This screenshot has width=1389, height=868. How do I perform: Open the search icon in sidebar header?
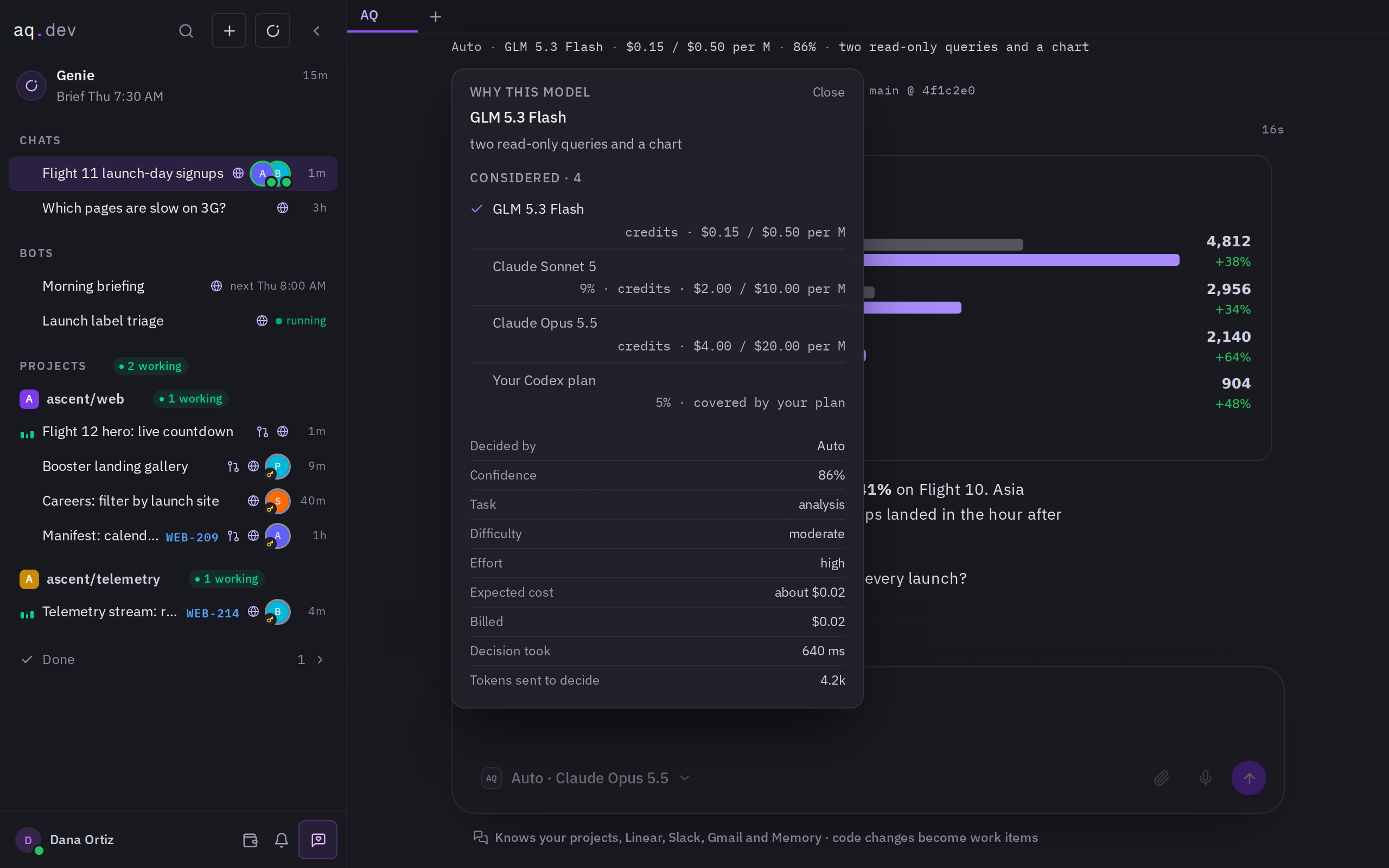(x=186, y=31)
